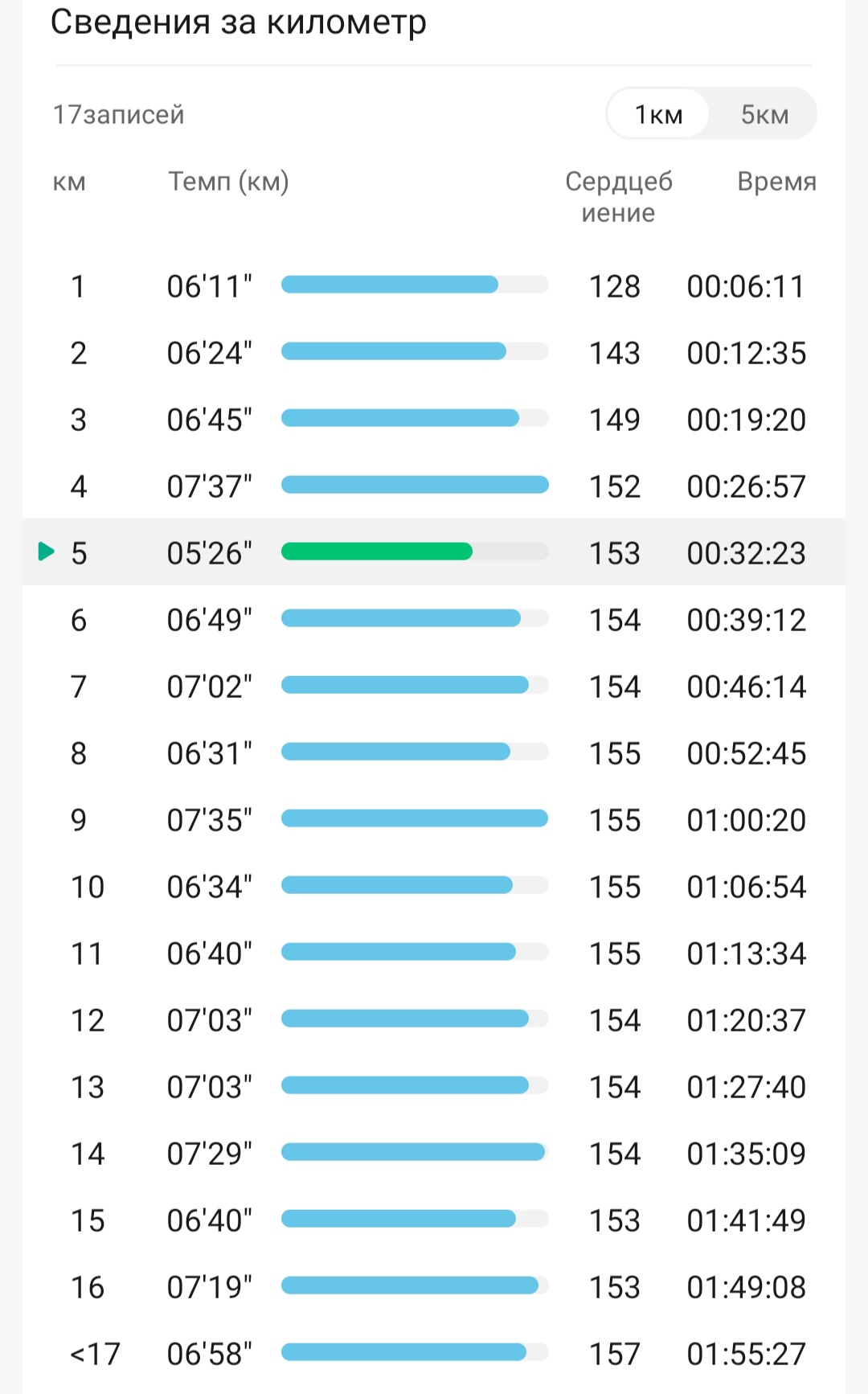
Task: Select the kilometer 9 row with pace 07'35"
Action: tap(434, 819)
